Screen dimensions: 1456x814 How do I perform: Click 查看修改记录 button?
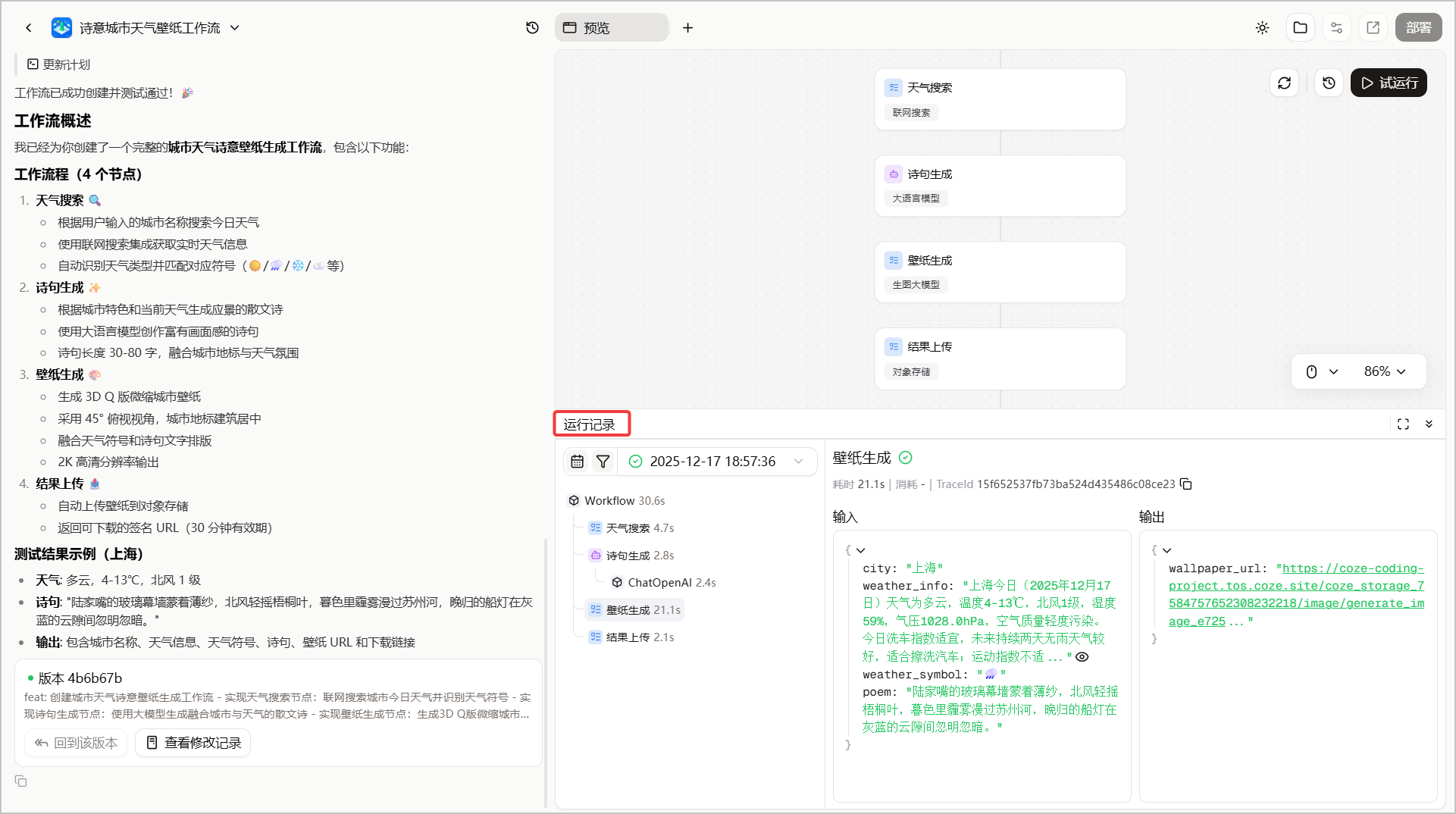click(193, 743)
